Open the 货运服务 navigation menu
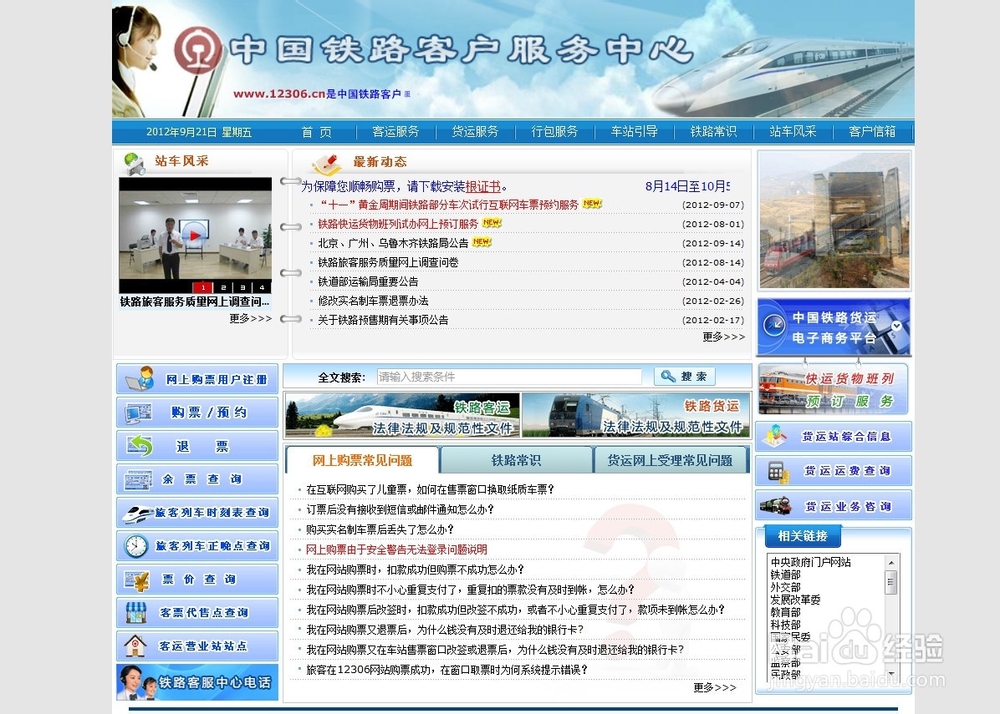Viewport: 1000px width, 714px height. [x=474, y=130]
